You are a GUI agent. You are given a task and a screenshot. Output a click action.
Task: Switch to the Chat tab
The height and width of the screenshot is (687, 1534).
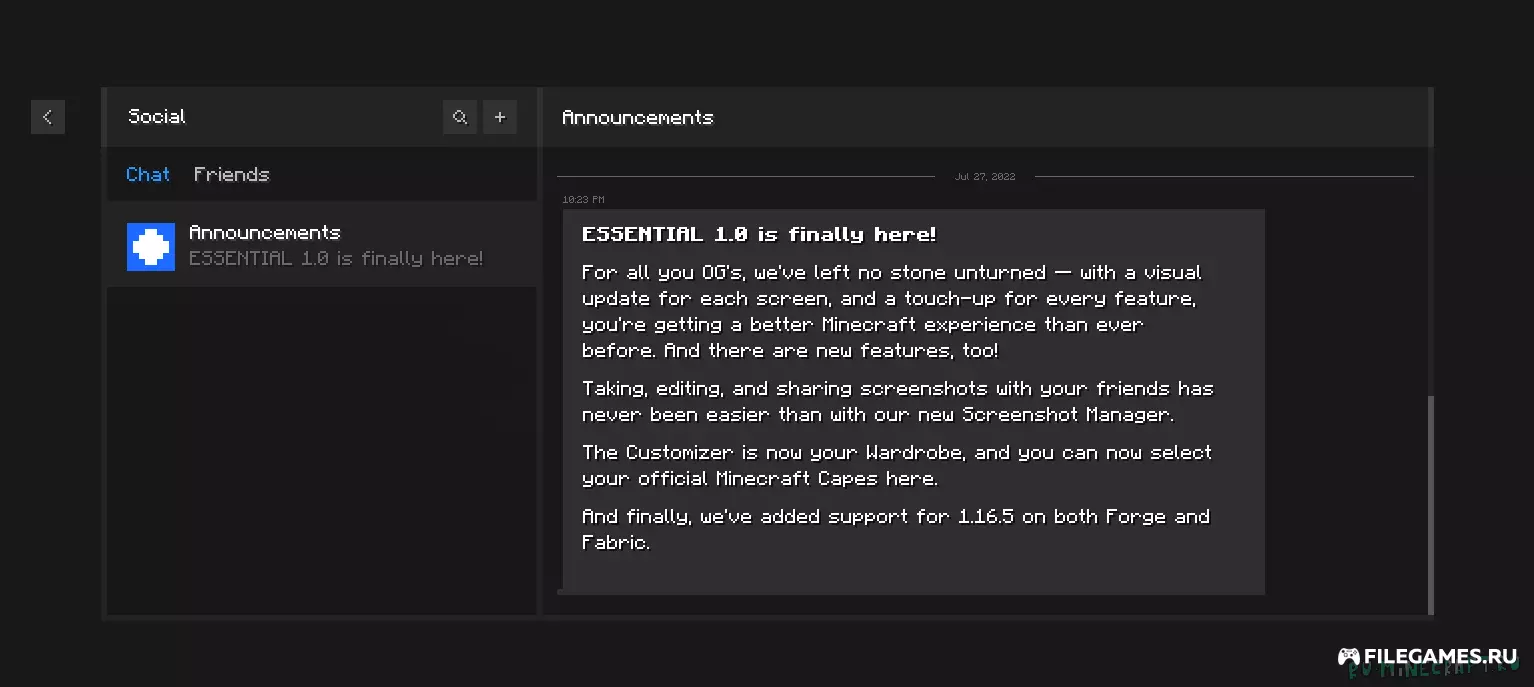(148, 175)
